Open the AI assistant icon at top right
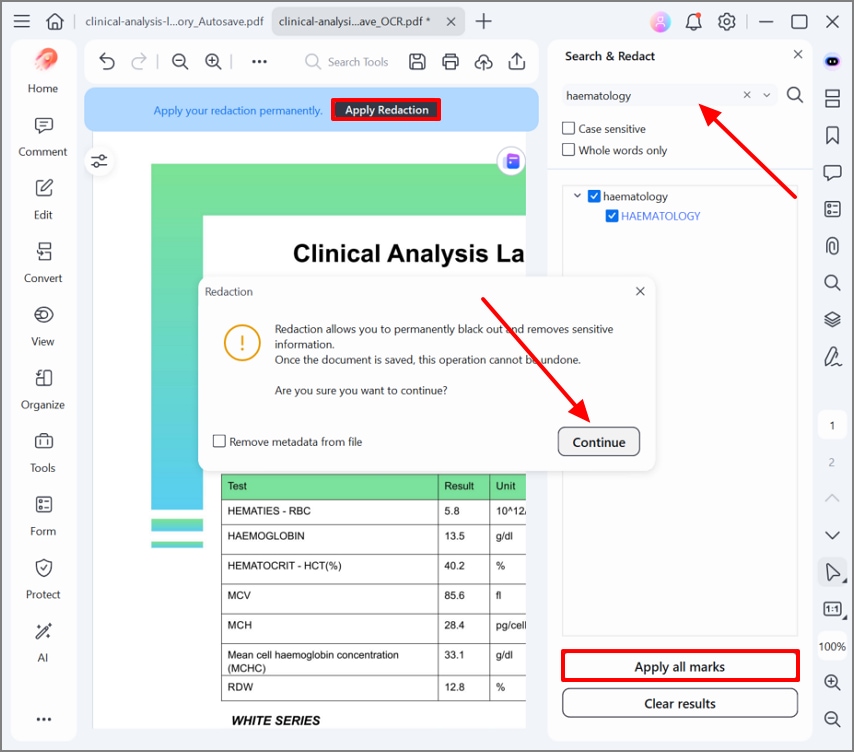 click(832, 61)
